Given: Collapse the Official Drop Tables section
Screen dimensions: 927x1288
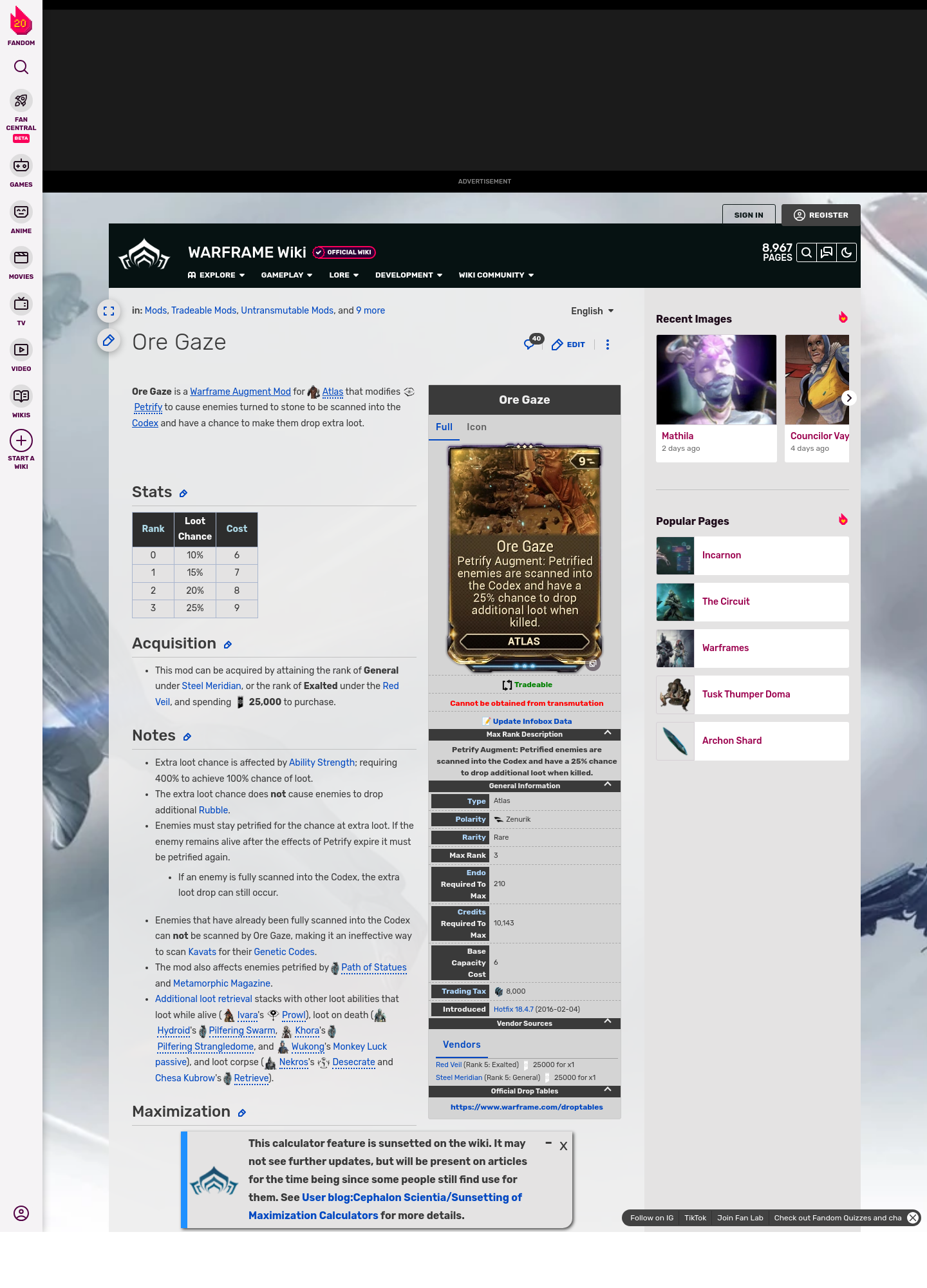Looking at the screenshot, I should [608, 1090].
